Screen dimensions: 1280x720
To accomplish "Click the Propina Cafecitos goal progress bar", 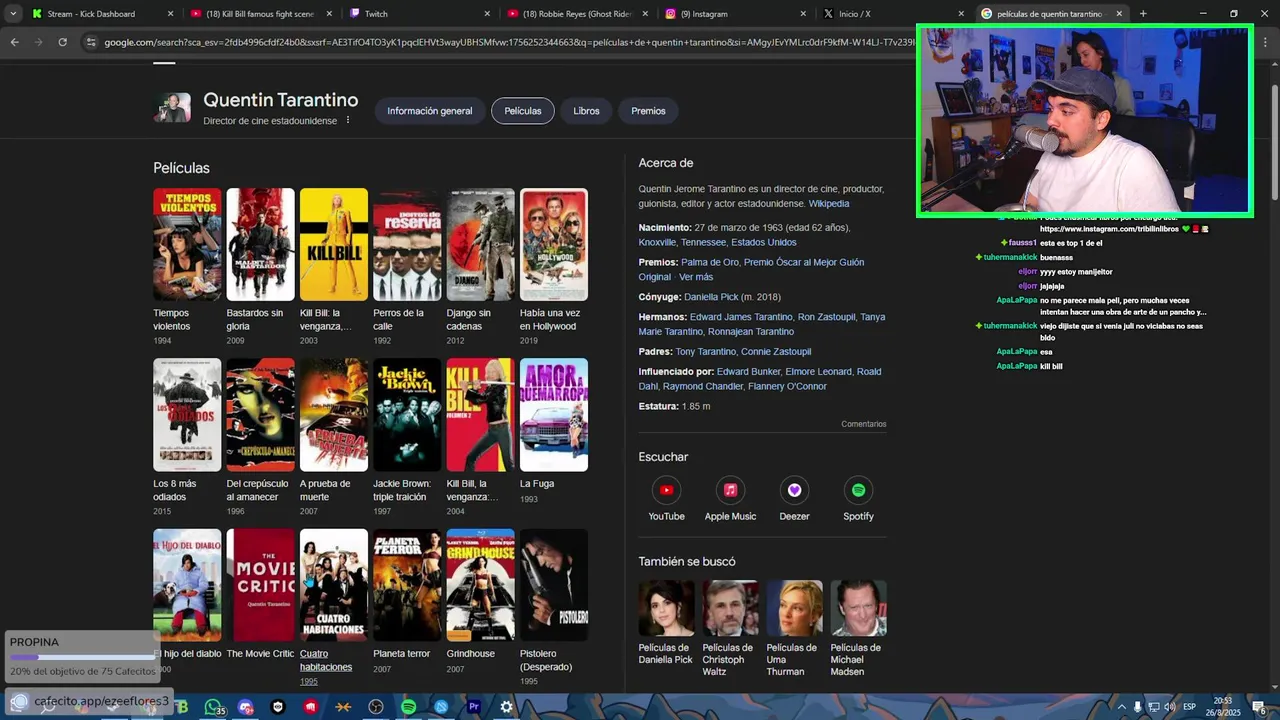I will 82,657.
